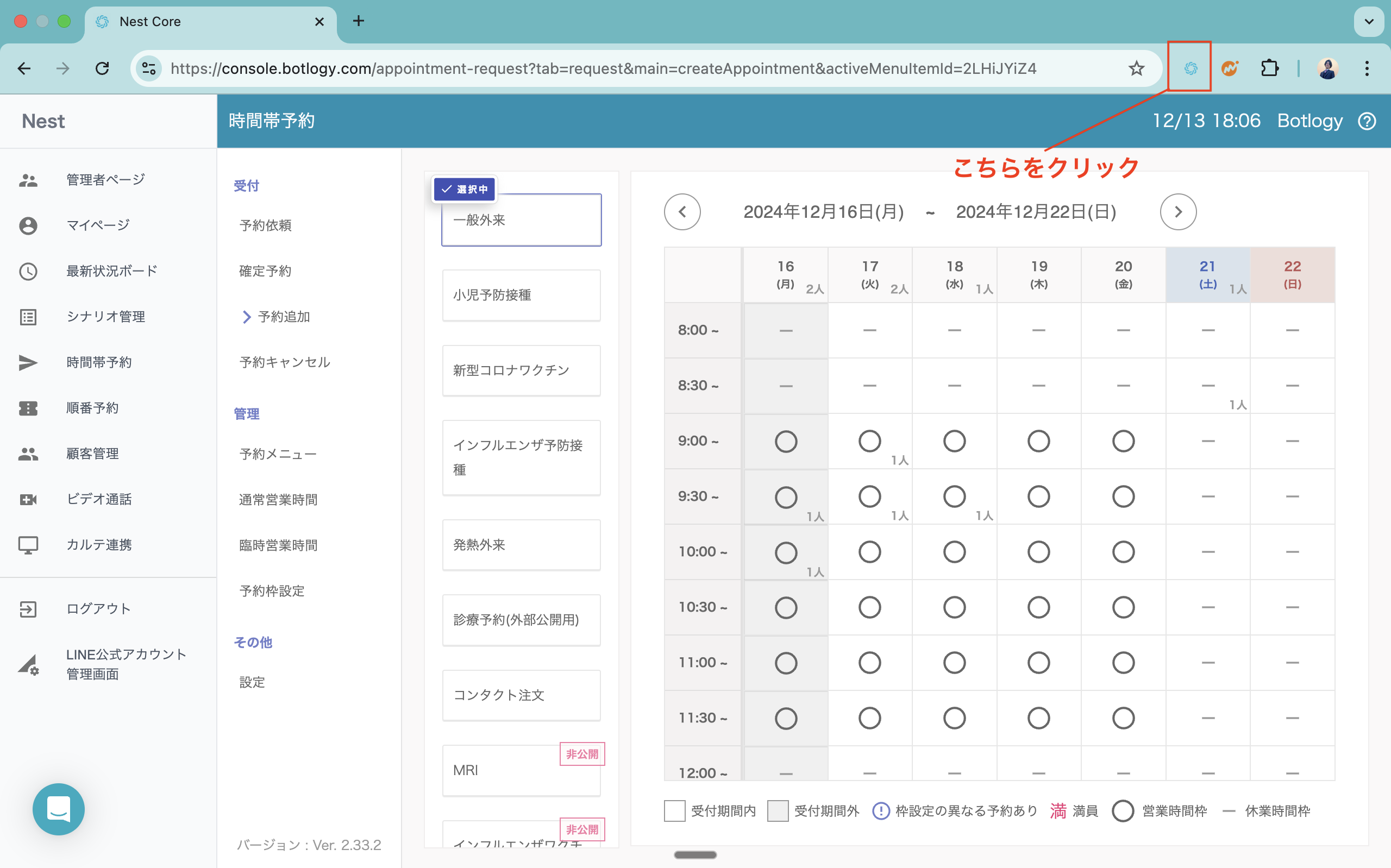
Task: Click the help question mark icon
Action: [x=1367, y=121]
